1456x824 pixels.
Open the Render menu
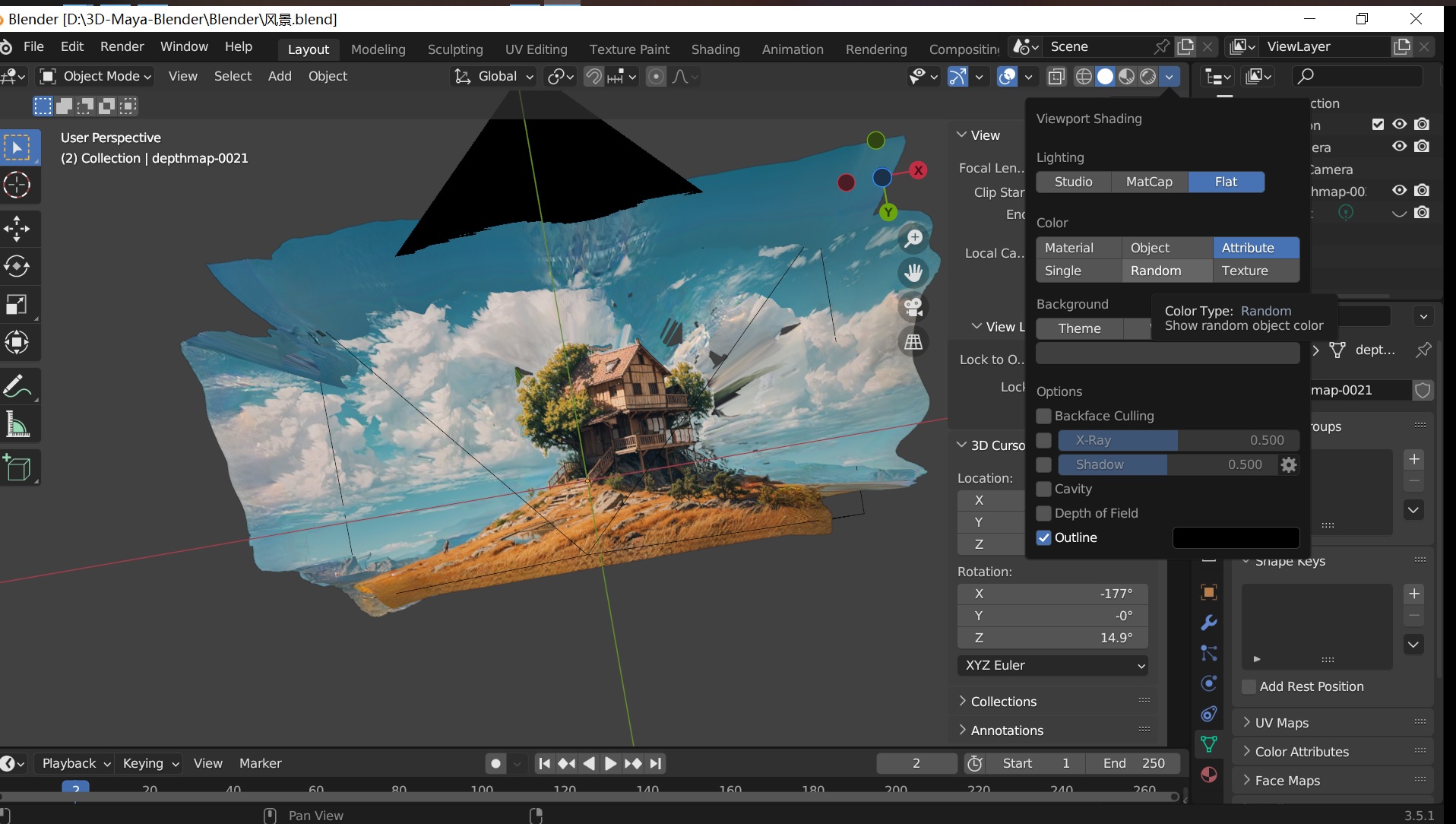122,46
